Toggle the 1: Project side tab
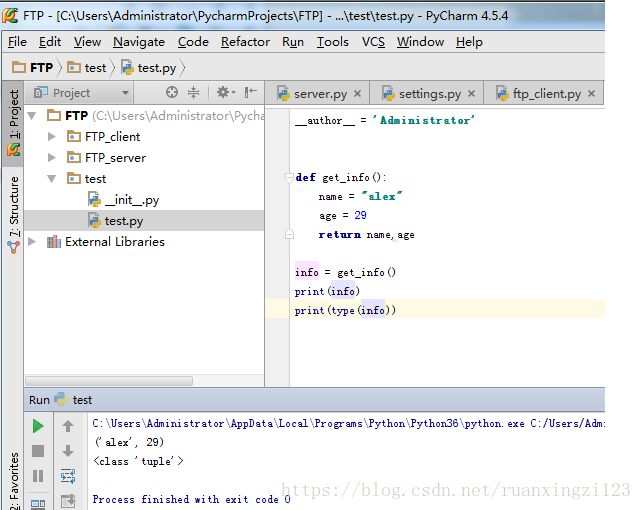642x510 pixels. tap(13, 123)
